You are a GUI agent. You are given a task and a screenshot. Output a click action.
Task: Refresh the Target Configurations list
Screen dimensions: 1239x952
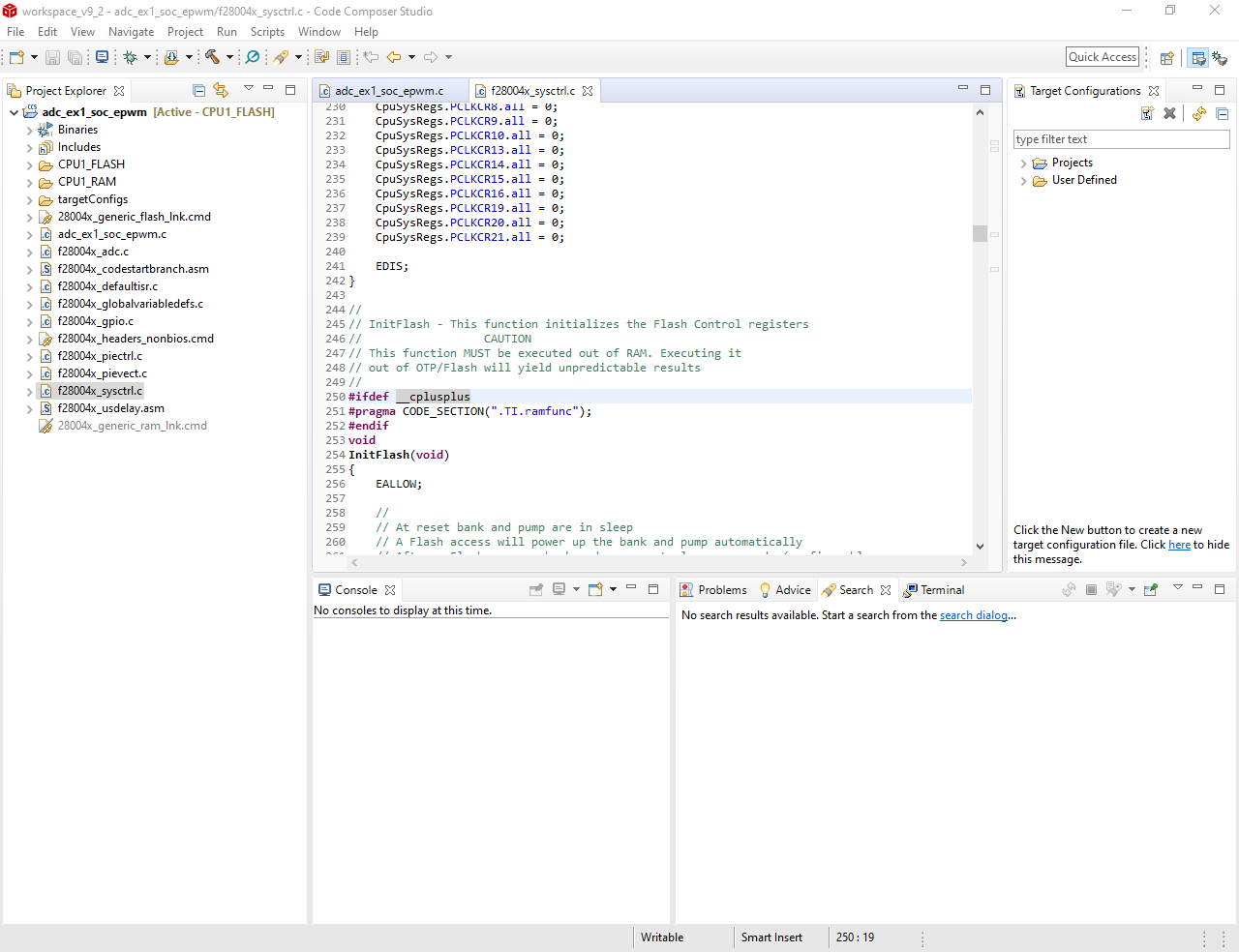tap(1199, 113)
